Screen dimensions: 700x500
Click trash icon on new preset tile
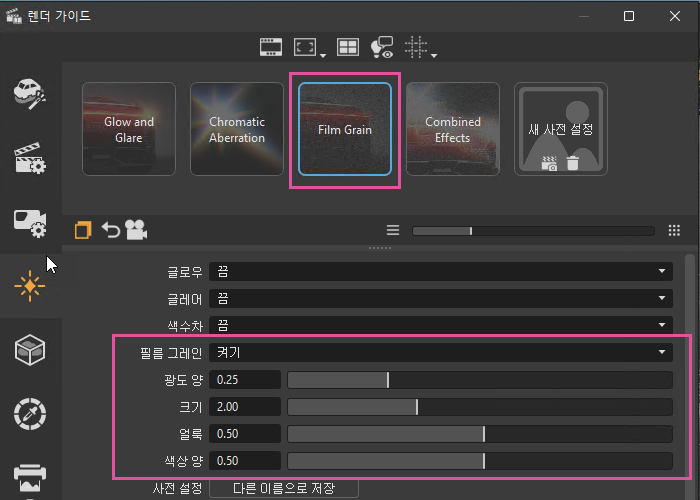[x=573, y=163]
